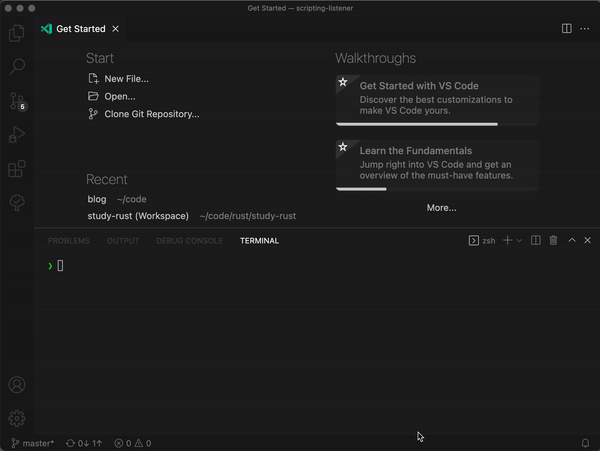600x451 pixels.
Task: Click Get Started with VS Code progress bar
Action: pyautogui.click(x=437, y=124)
